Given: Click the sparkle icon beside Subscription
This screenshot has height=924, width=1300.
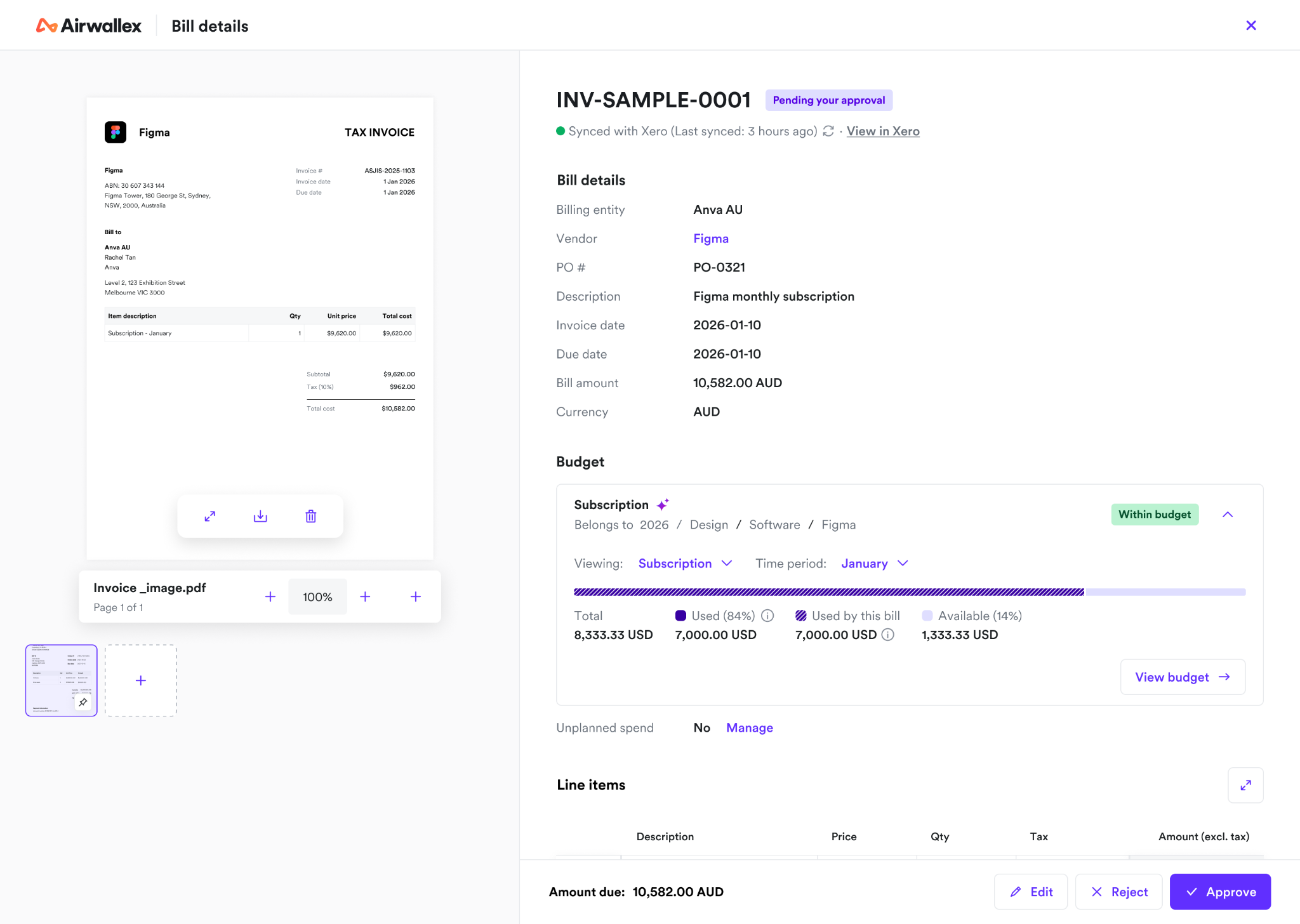Looking at the screenshot, I should tap(663, 505).
